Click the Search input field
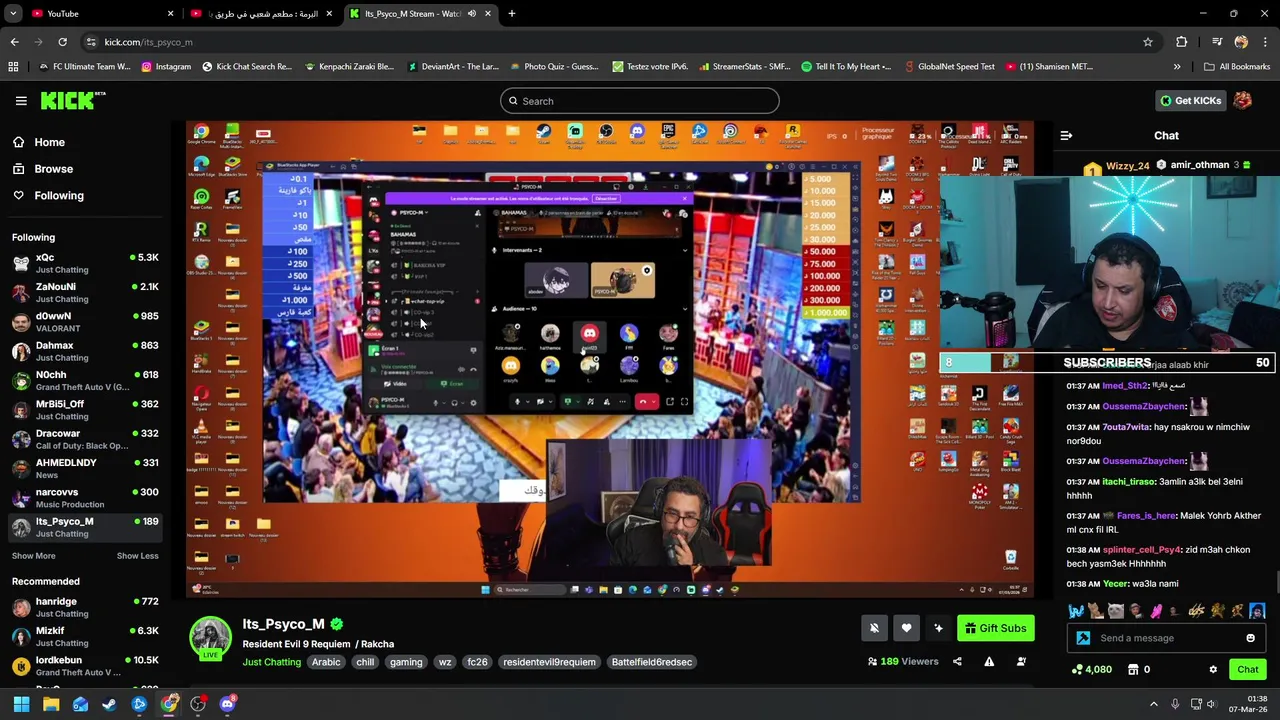This screenshot has width=1280, height=720. click(640, 101)
